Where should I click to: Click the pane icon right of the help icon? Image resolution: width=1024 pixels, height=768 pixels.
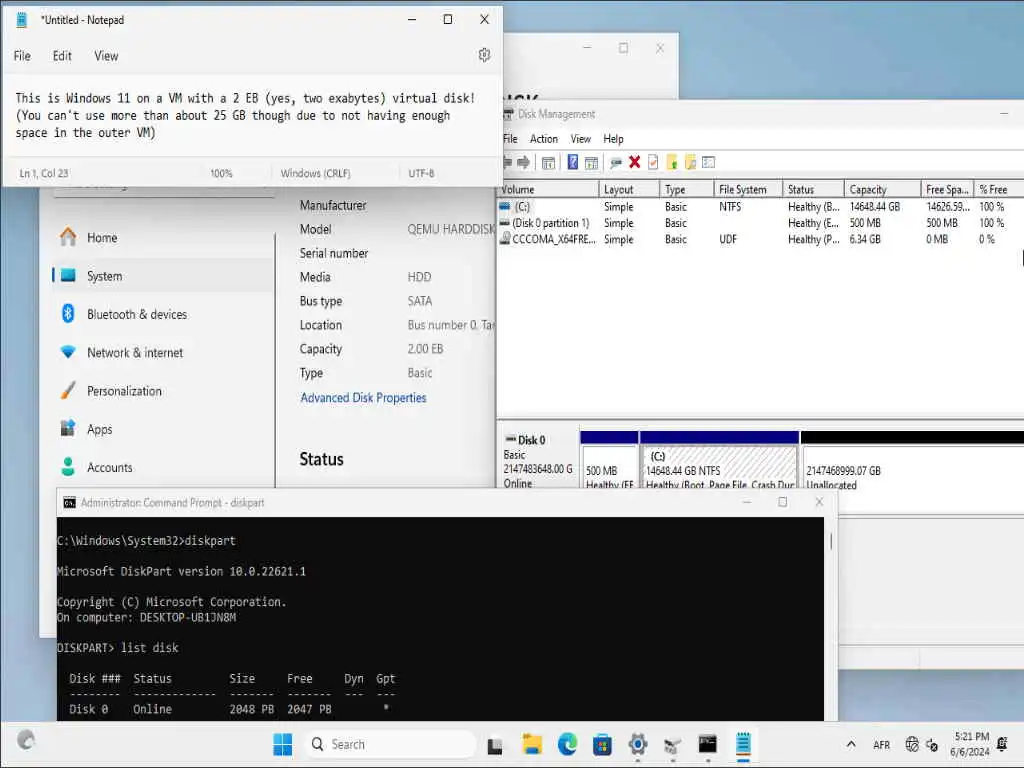591,163
